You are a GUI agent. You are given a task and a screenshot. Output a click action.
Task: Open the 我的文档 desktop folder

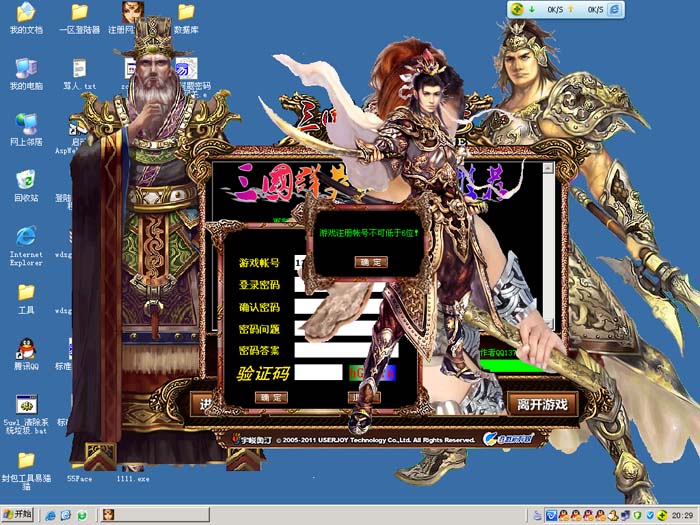point(25,14)
